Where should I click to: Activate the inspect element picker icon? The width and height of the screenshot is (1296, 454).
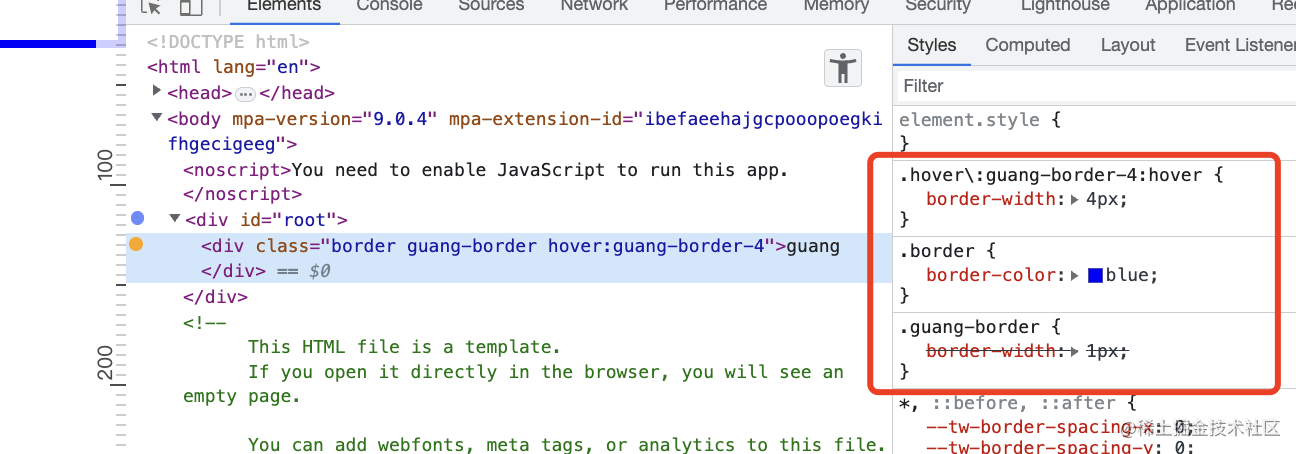151,6
